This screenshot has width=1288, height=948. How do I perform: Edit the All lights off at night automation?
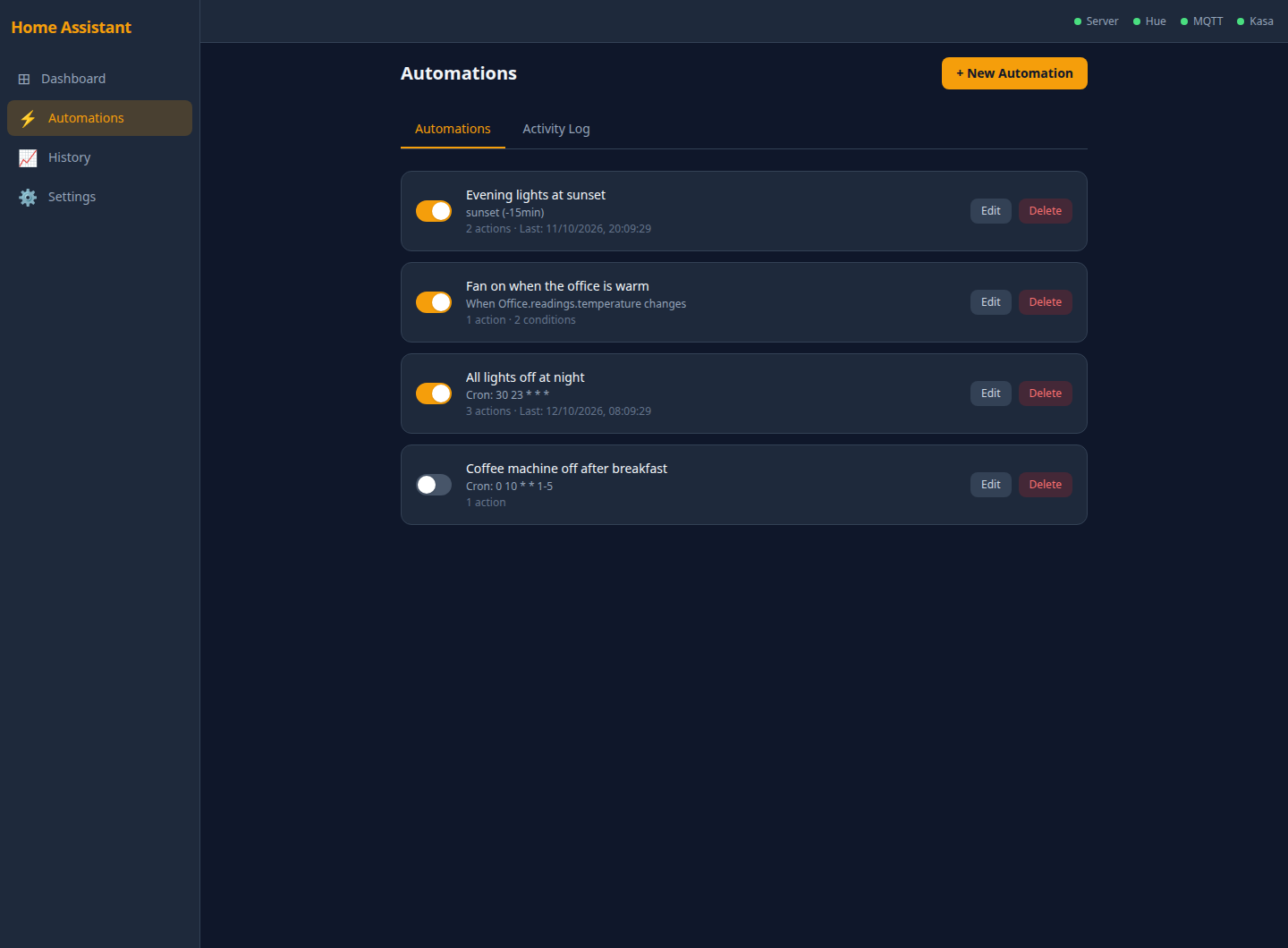991,394
